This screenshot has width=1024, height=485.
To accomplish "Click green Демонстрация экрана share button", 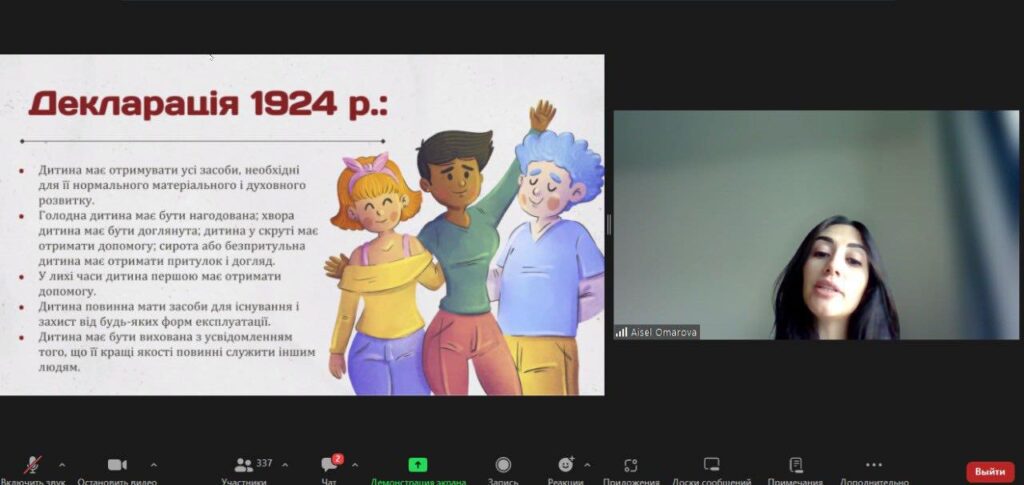I will coord(418,465).
